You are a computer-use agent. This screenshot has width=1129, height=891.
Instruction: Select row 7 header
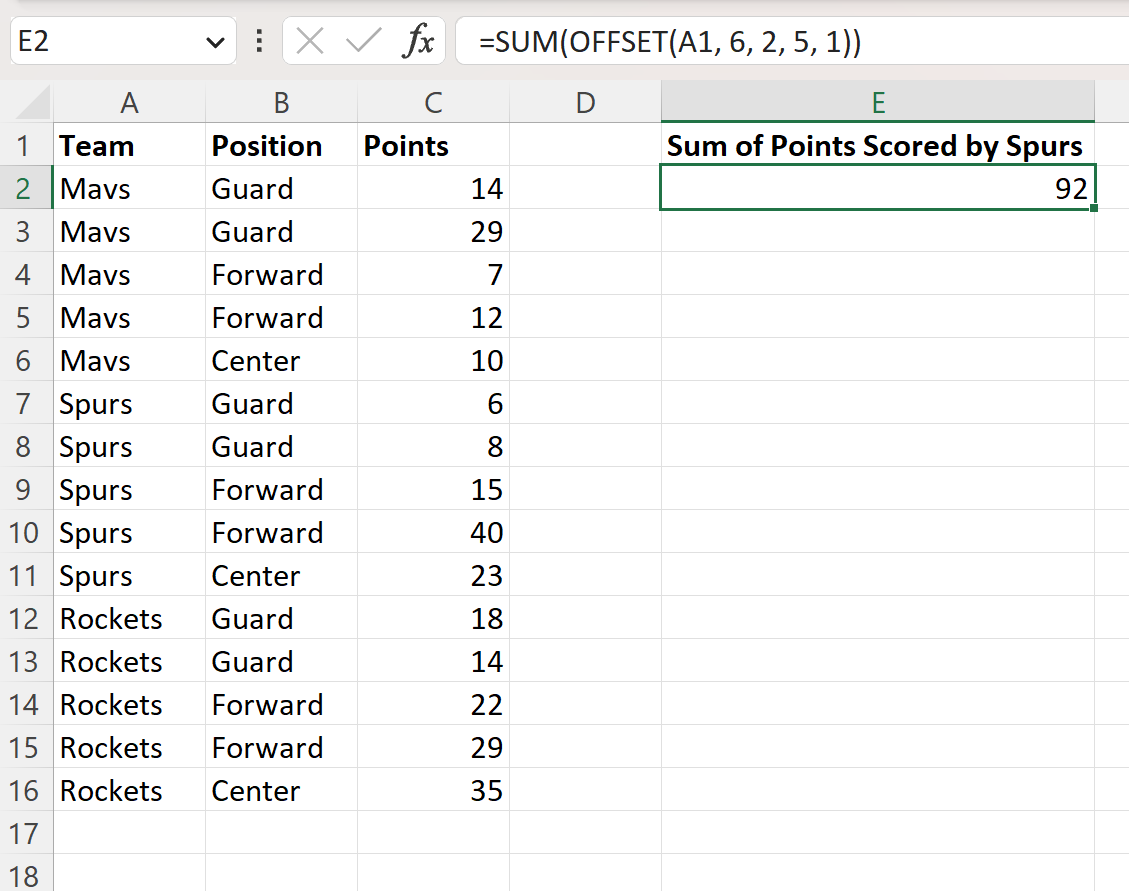[26, 404]
